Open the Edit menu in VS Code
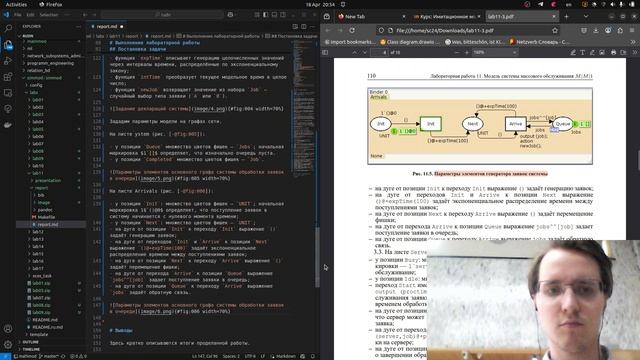The height and width of the screenshot is (360, 640). point(31,15)
